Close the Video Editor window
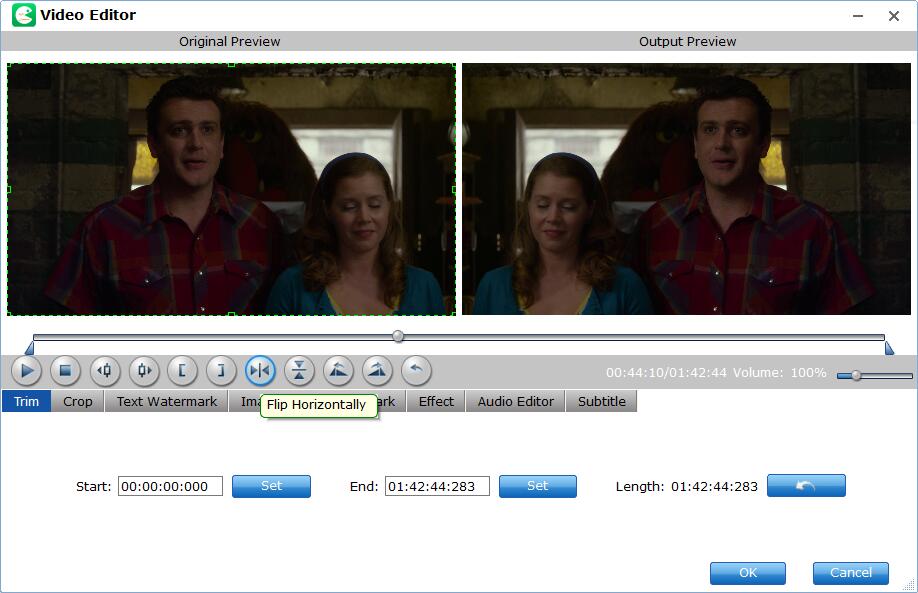Image resolution: width=918 pixels, height=593 pixels. pyautogui.click(x=893, y=16)
